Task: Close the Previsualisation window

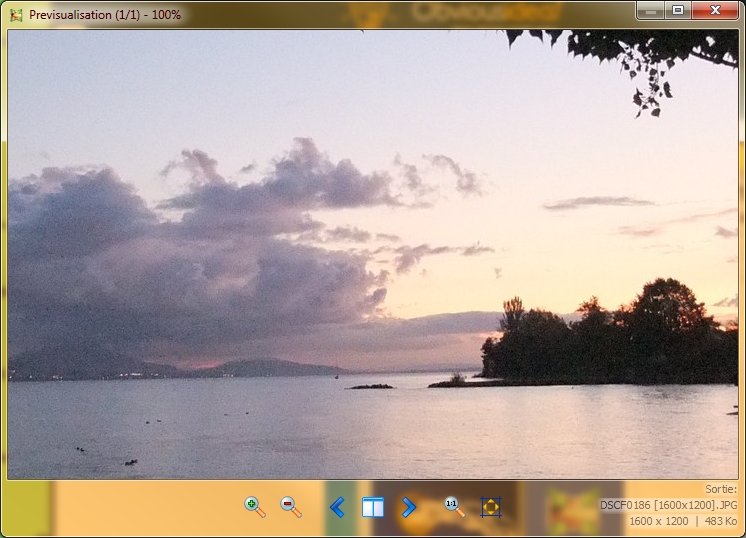Action: [x=714, y=10]
